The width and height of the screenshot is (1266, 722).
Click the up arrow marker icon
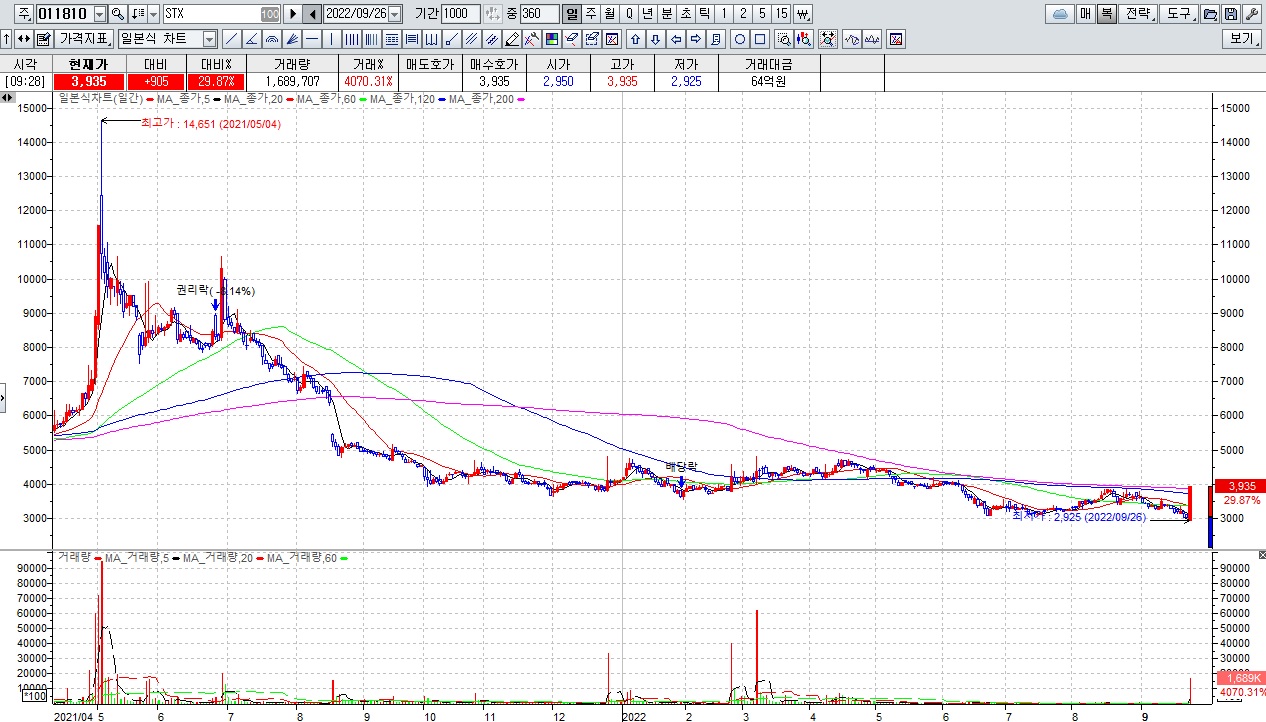pyautogui.click(x=636, y=39)
